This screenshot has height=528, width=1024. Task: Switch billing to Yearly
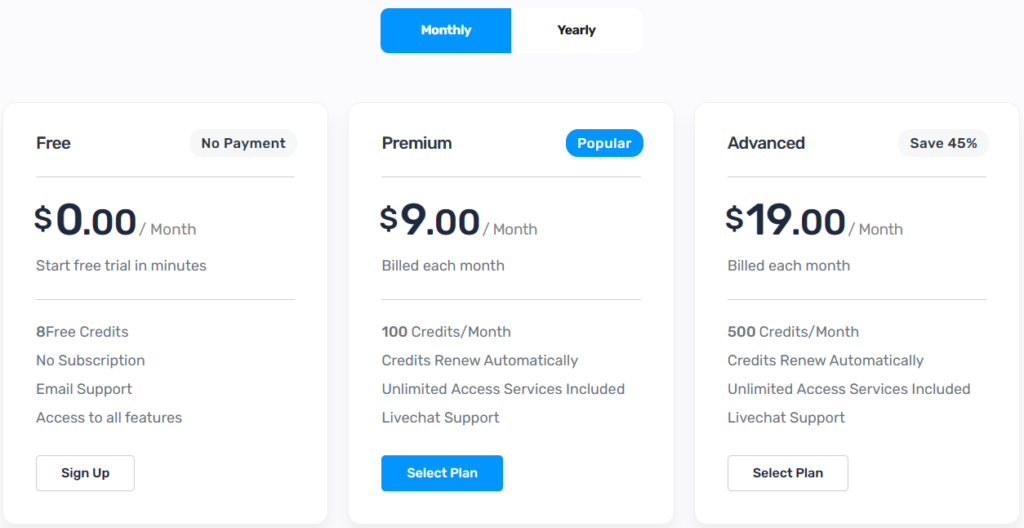point(576,30)
